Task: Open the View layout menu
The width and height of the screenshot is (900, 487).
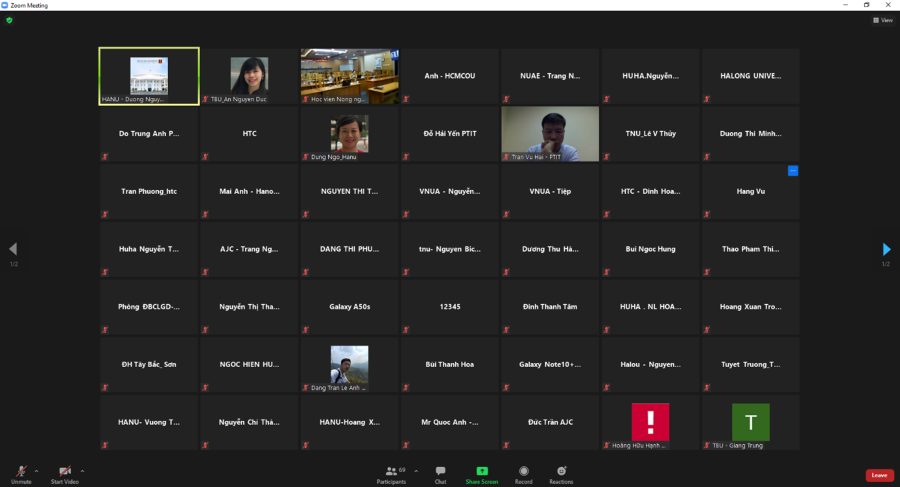Action: pos(883,20)
